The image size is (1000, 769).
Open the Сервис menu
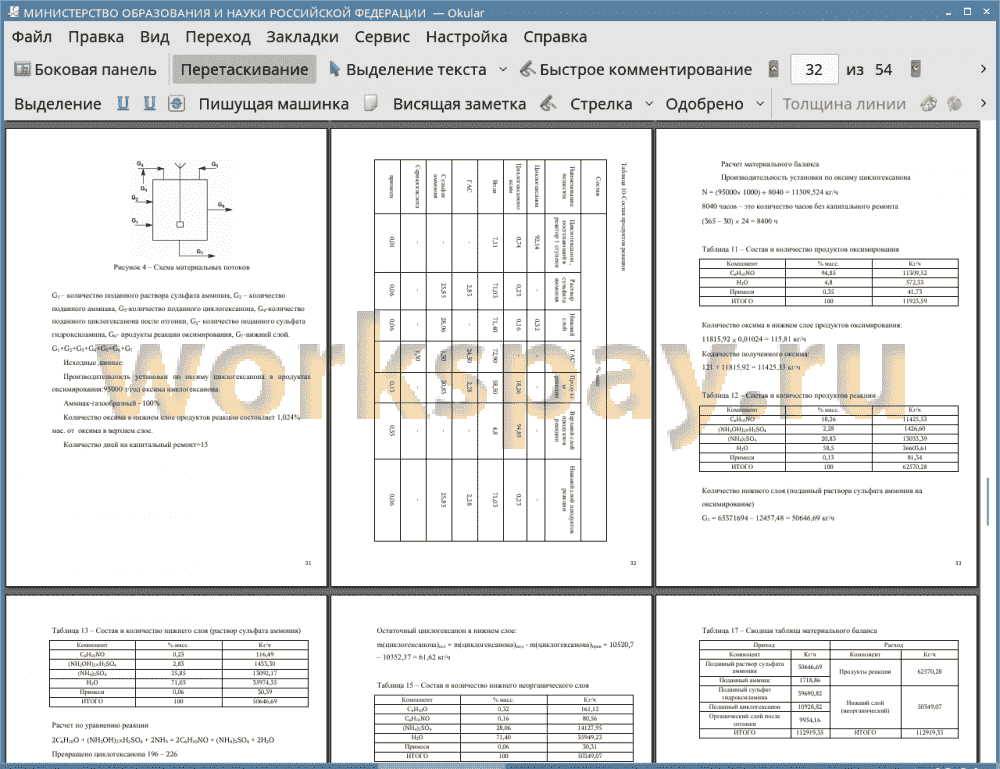pyautogui.click(x=382, y=37)
